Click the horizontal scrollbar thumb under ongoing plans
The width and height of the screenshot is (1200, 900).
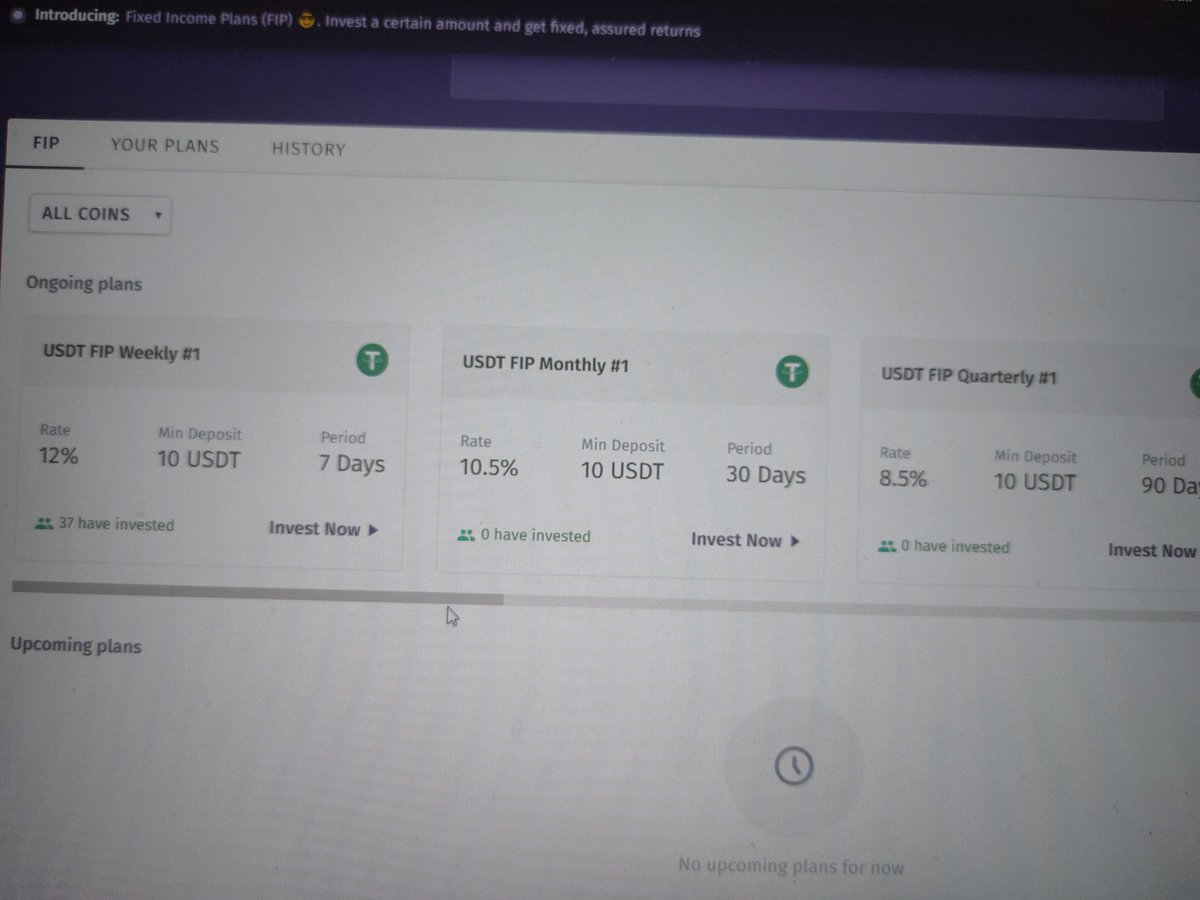click(257, 592)
